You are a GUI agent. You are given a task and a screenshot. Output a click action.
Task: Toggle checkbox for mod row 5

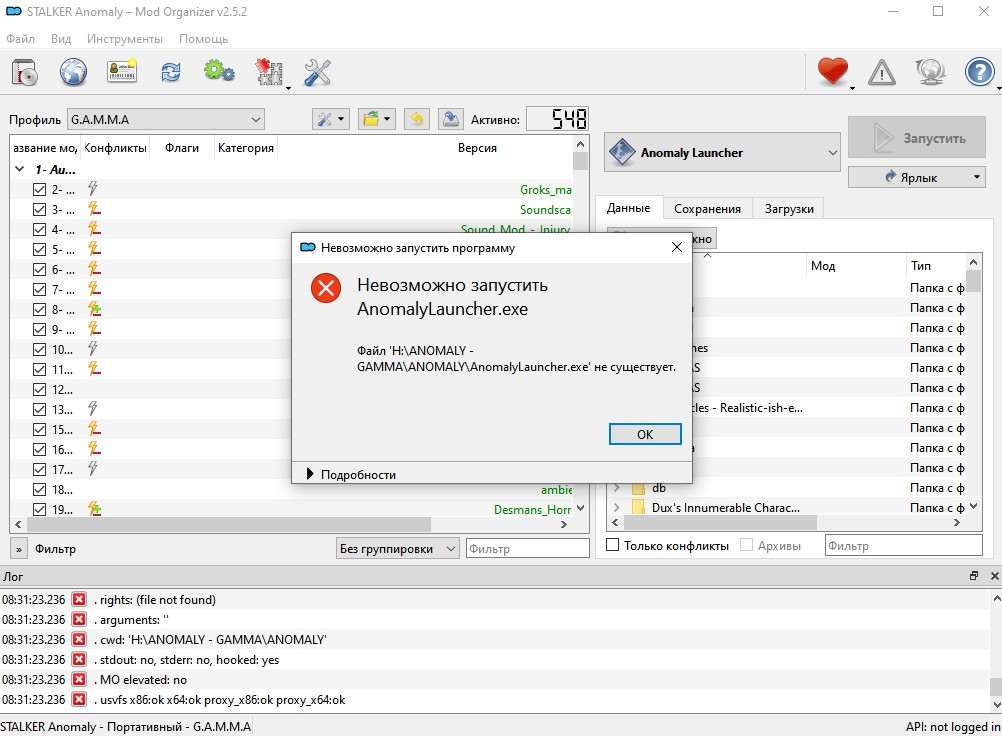pos(40,249)
